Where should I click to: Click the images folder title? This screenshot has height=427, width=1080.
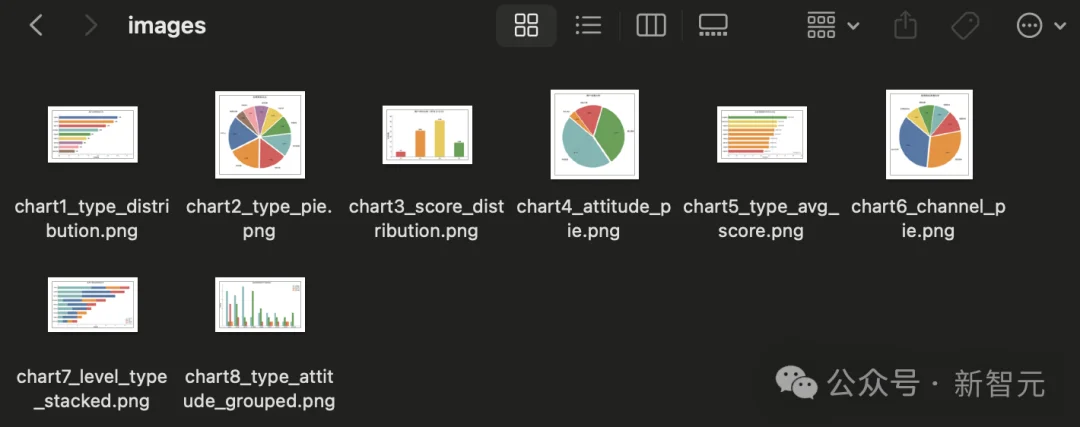(167, 26)
